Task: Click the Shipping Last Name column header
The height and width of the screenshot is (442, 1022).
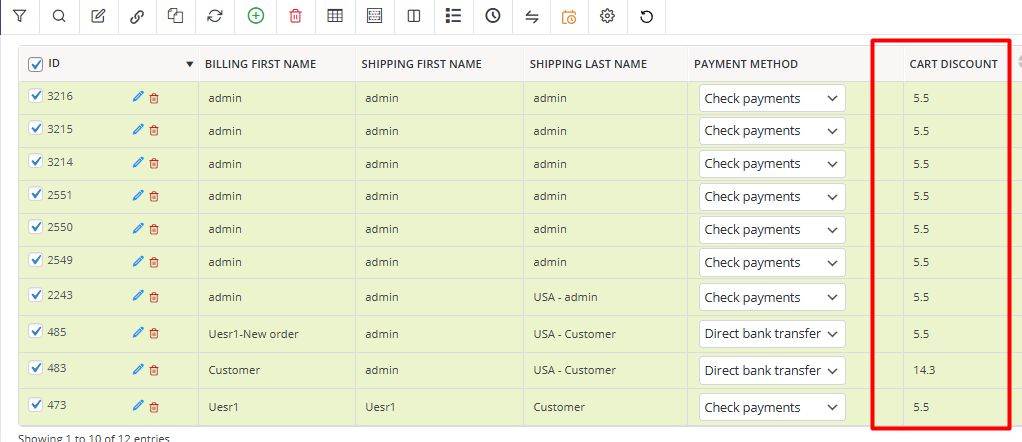Action: point(588,64)
